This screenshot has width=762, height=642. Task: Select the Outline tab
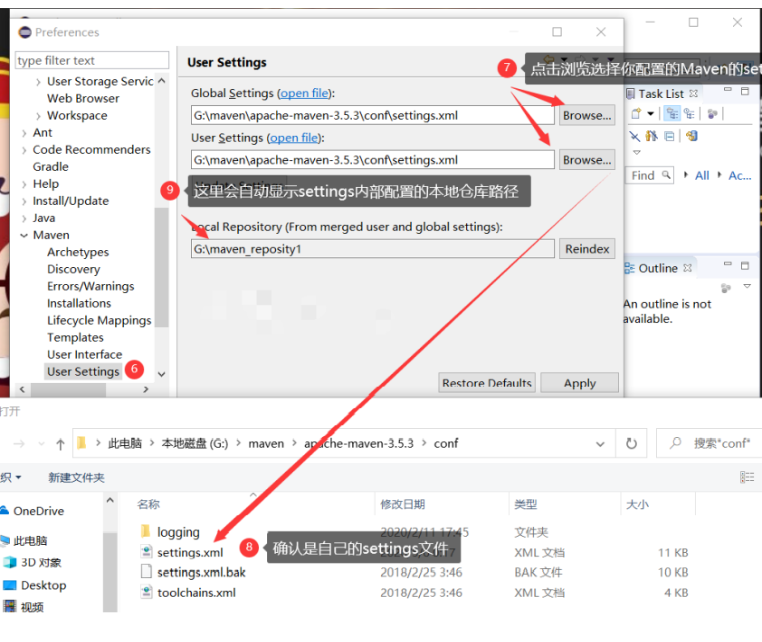(x=658, y=268)
